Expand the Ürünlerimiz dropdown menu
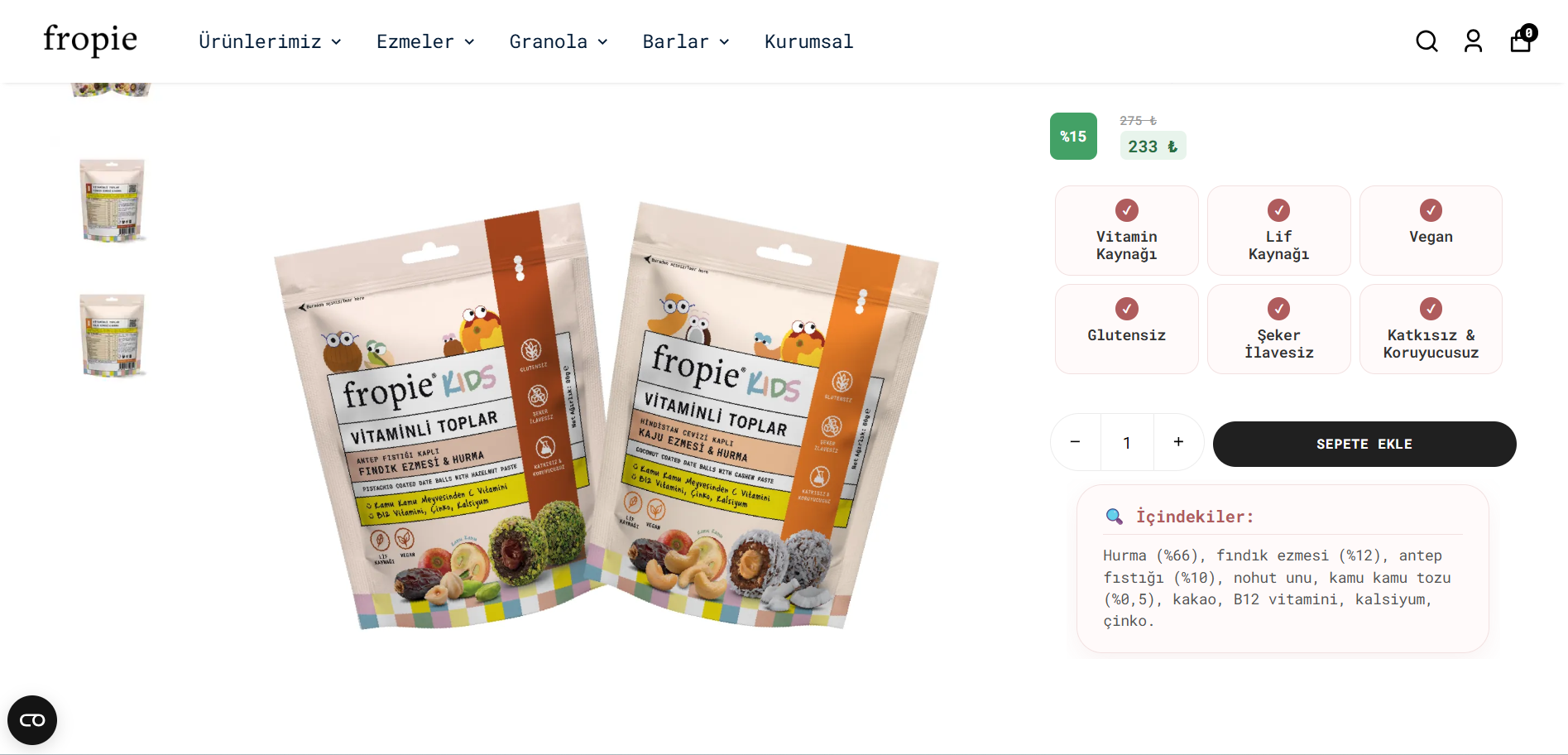The image size is (1568, 755). pyautogui.click(x=270, y=41)
